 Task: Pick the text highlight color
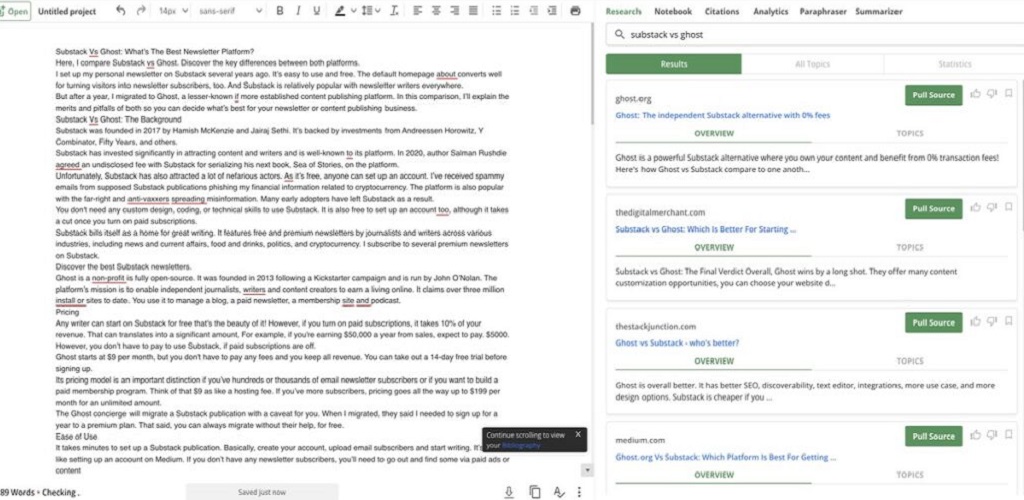pyautogui.click(x=340, y=11)
